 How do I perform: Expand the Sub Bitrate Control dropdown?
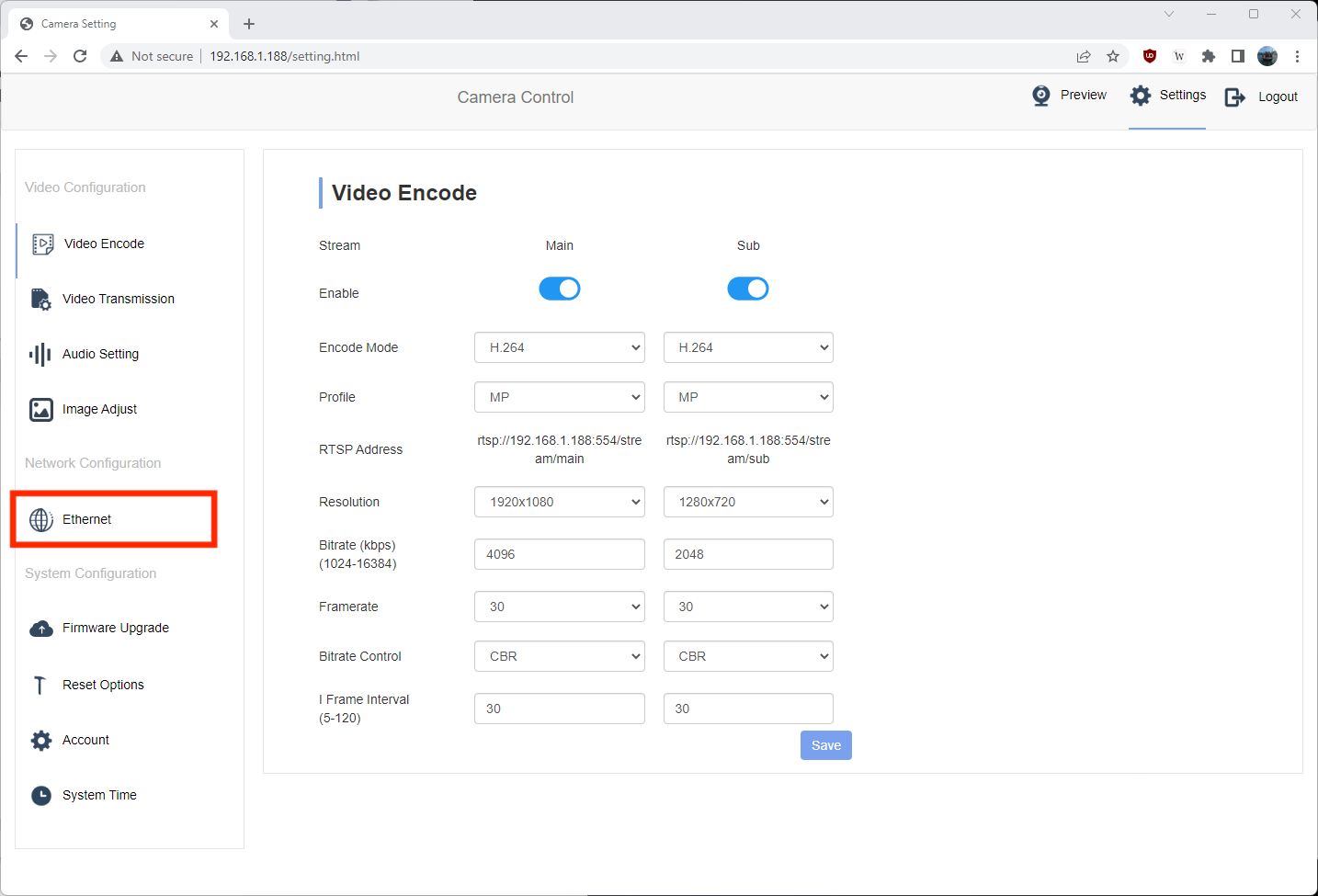(747, 657)
